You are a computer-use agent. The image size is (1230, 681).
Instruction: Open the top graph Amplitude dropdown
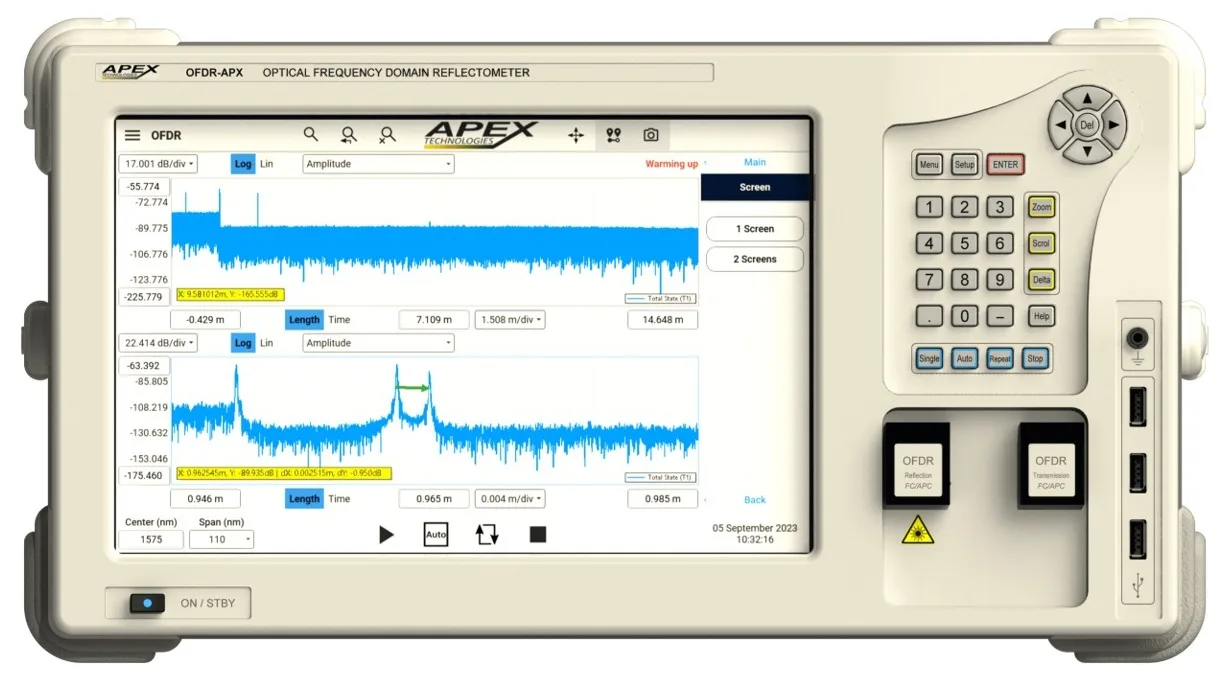(x=378, y=164)
